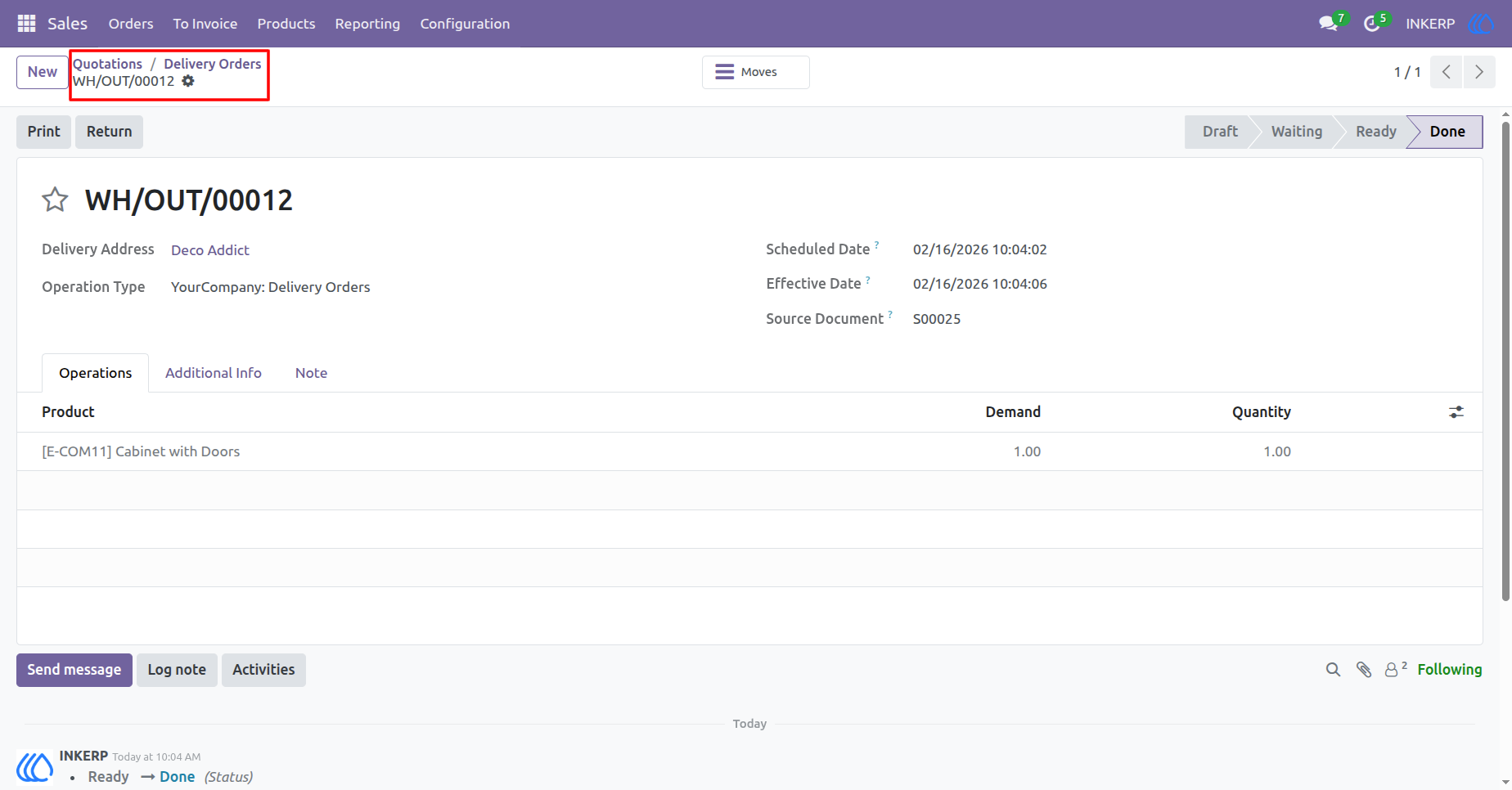Search messages in the chatter
This screenshot has height=790, width=1512.
(1333, 670)
